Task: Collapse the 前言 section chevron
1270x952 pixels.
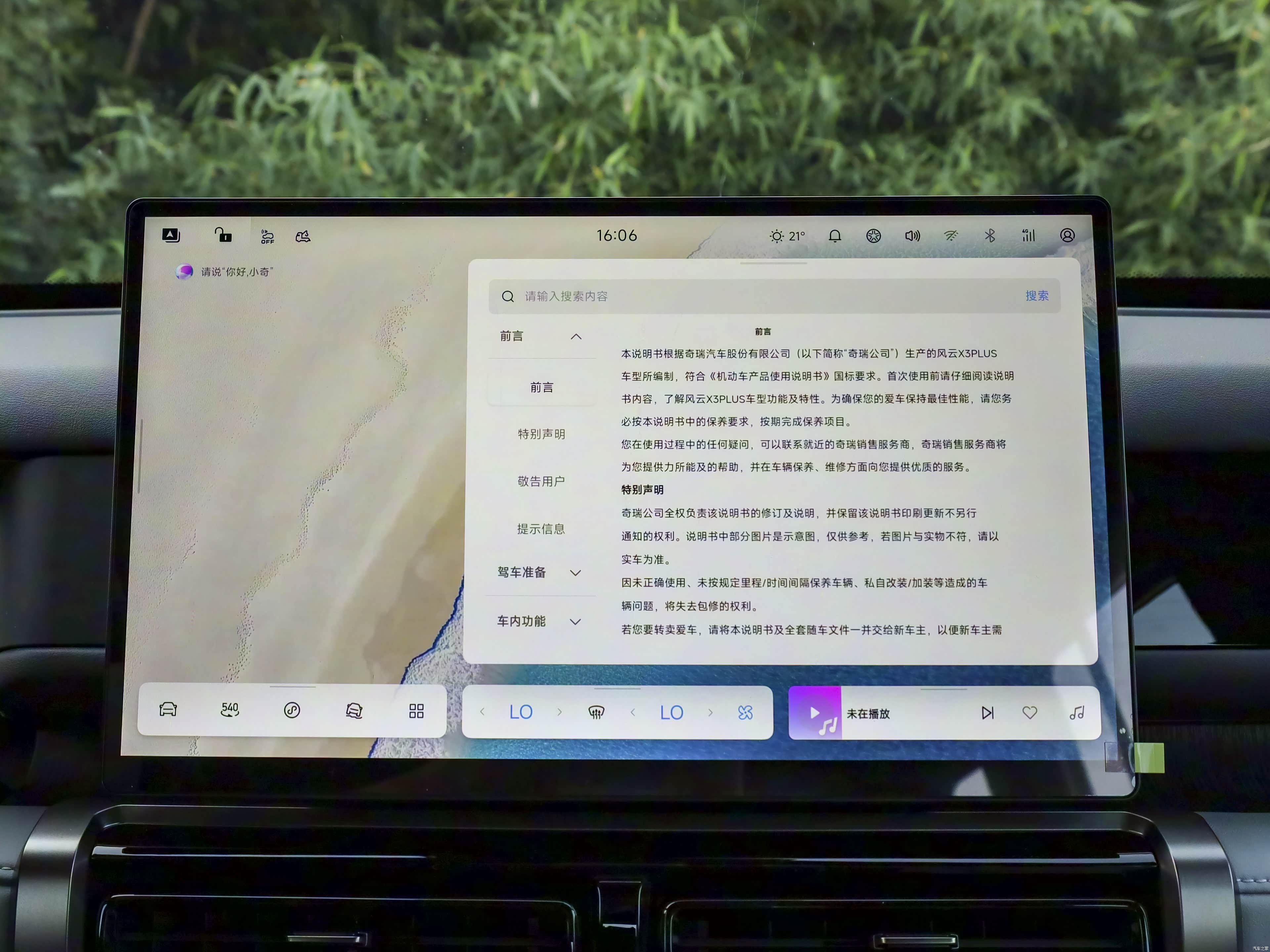Action: 576,337
